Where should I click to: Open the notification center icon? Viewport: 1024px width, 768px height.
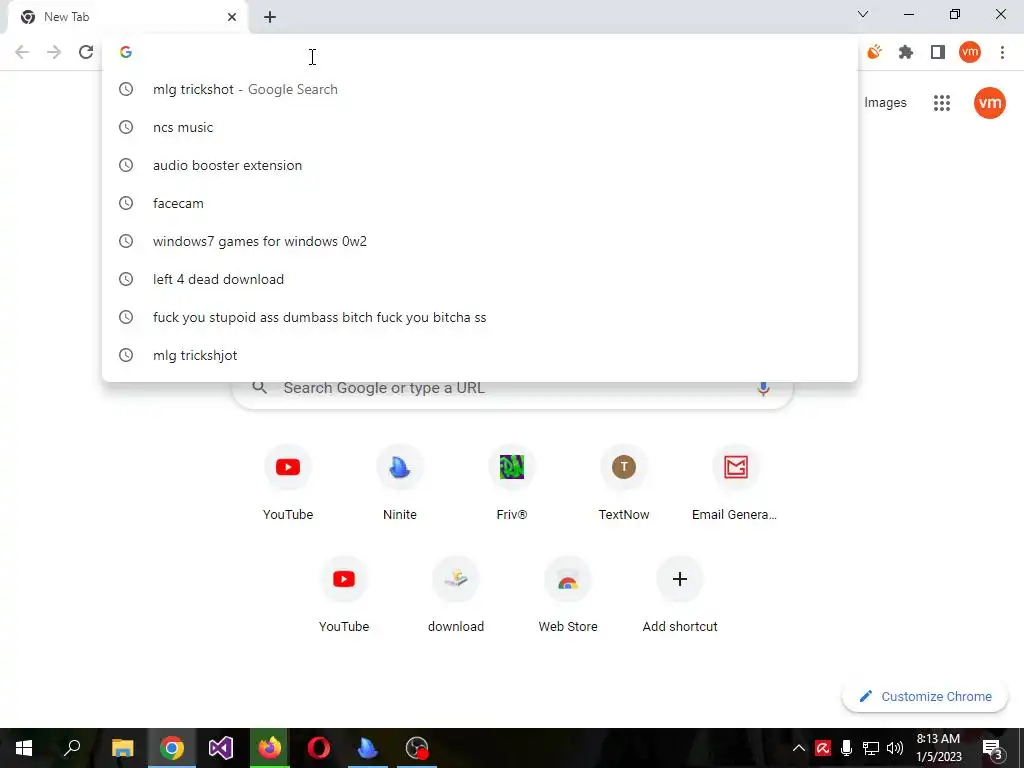(993, 748)
